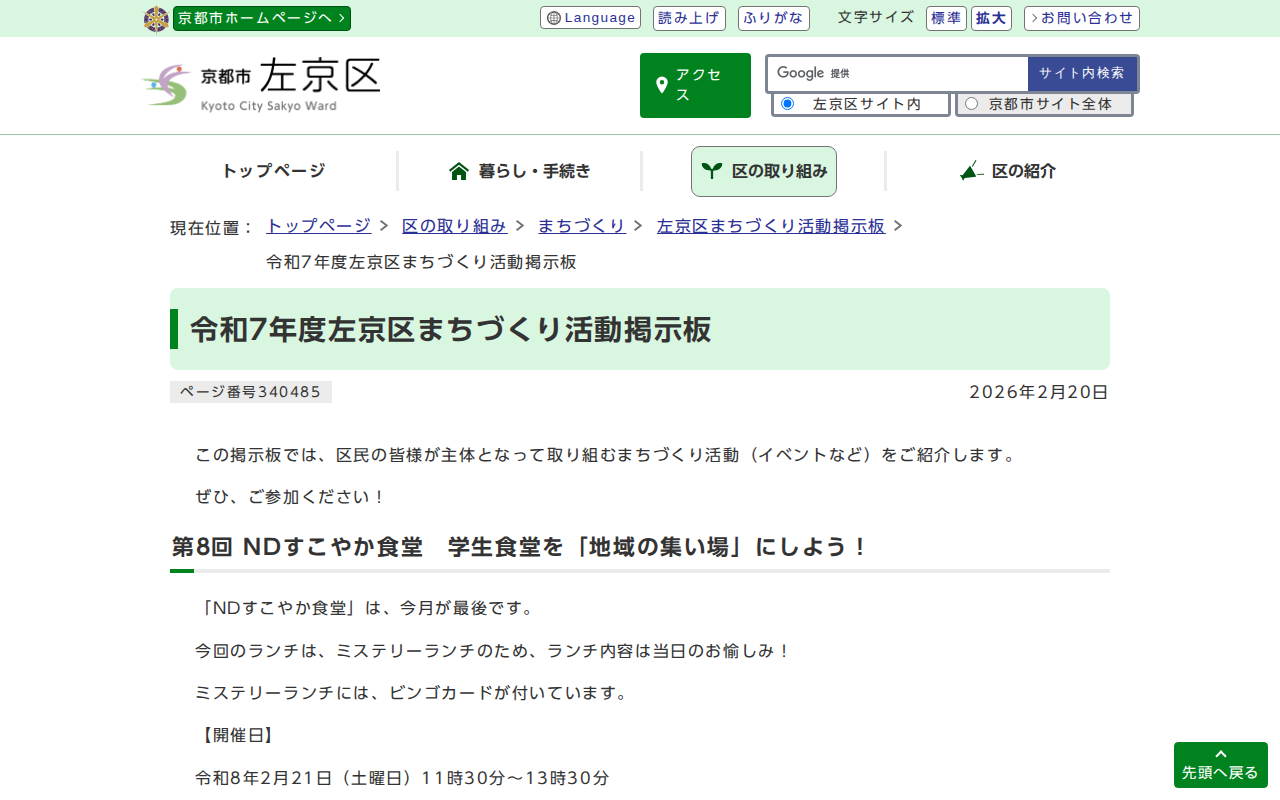Screen dimensions: 1280x800
Task: Click the ふりがな button
Action: [774, 18]
